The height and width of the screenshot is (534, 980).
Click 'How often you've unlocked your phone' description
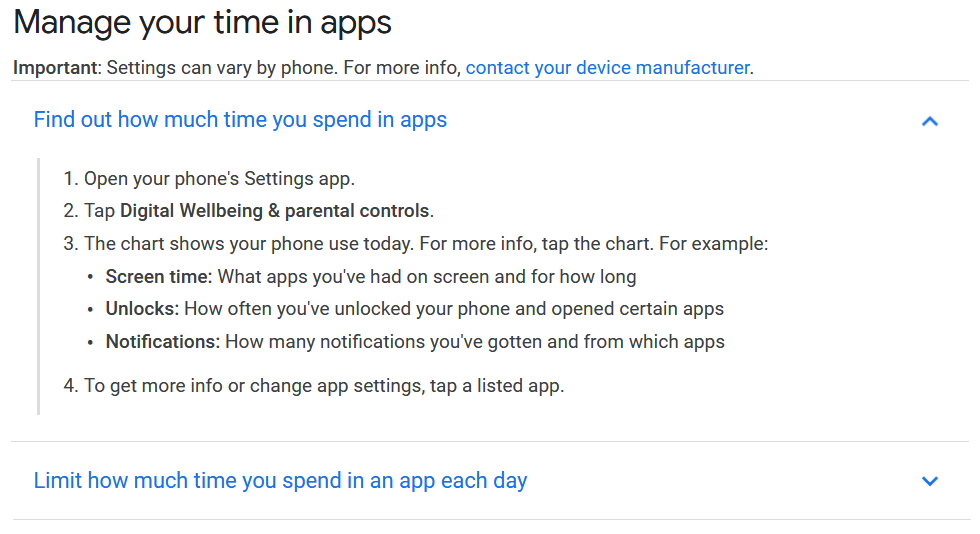(454, 309)
